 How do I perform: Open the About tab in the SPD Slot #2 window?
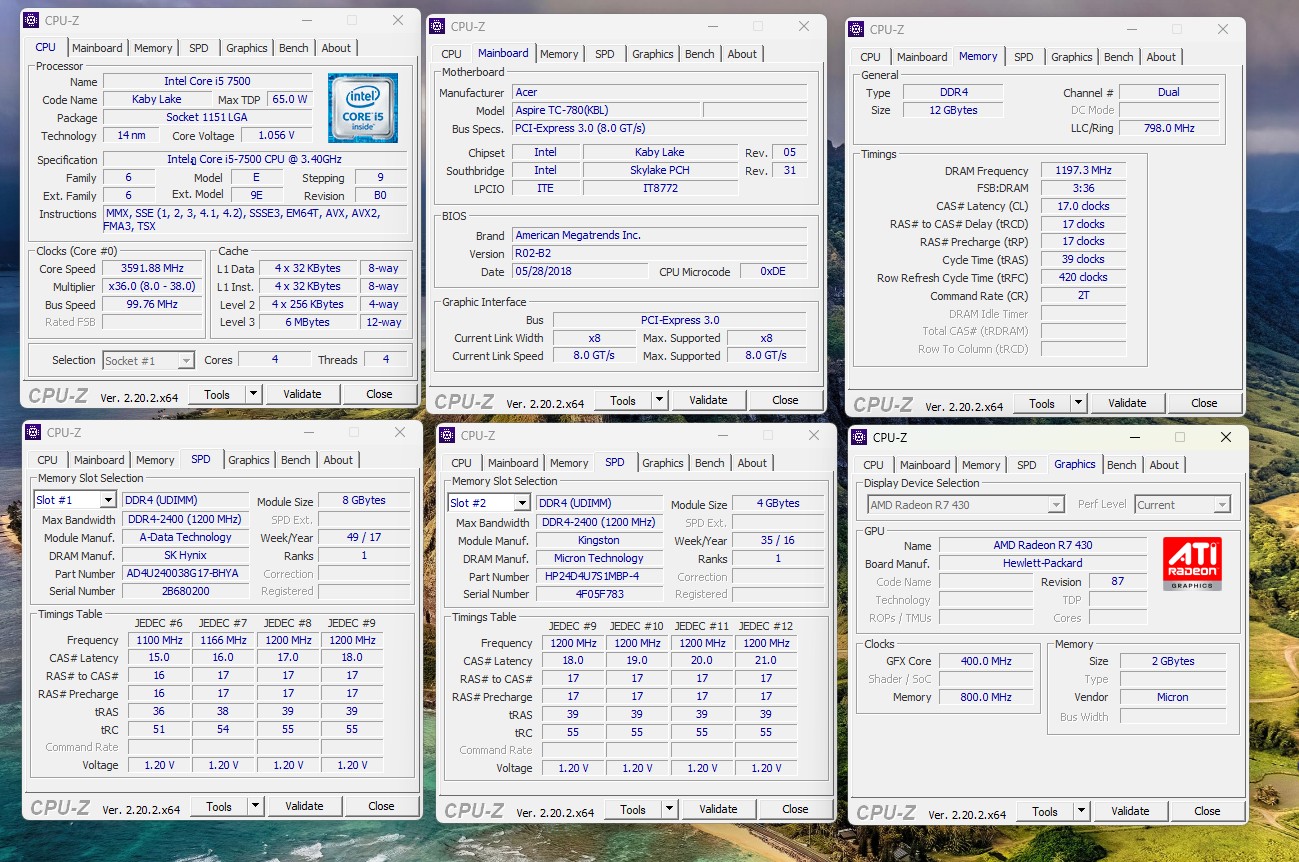pos(752,463)
